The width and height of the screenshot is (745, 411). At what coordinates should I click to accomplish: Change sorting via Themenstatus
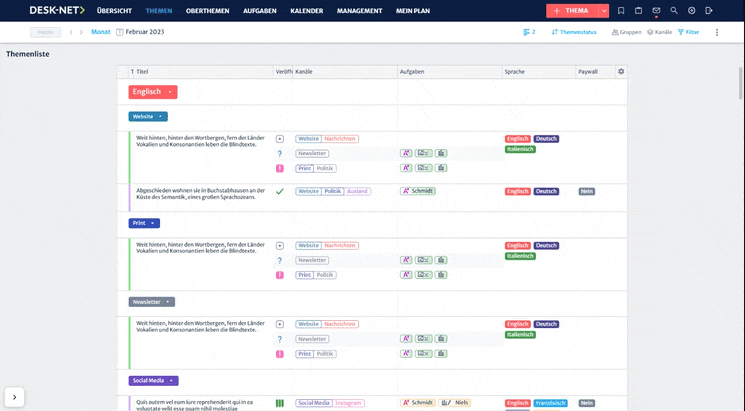(574, 32)
